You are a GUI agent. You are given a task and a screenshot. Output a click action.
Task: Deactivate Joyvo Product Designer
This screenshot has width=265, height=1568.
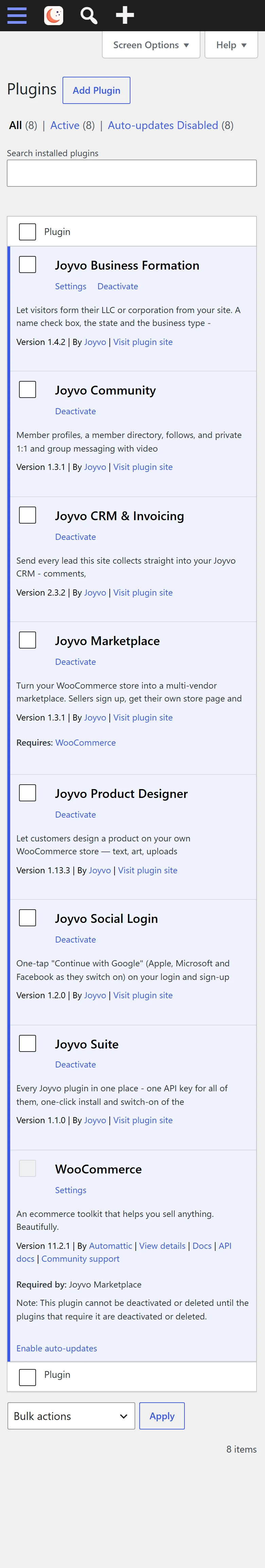click(x=75, y=815)
